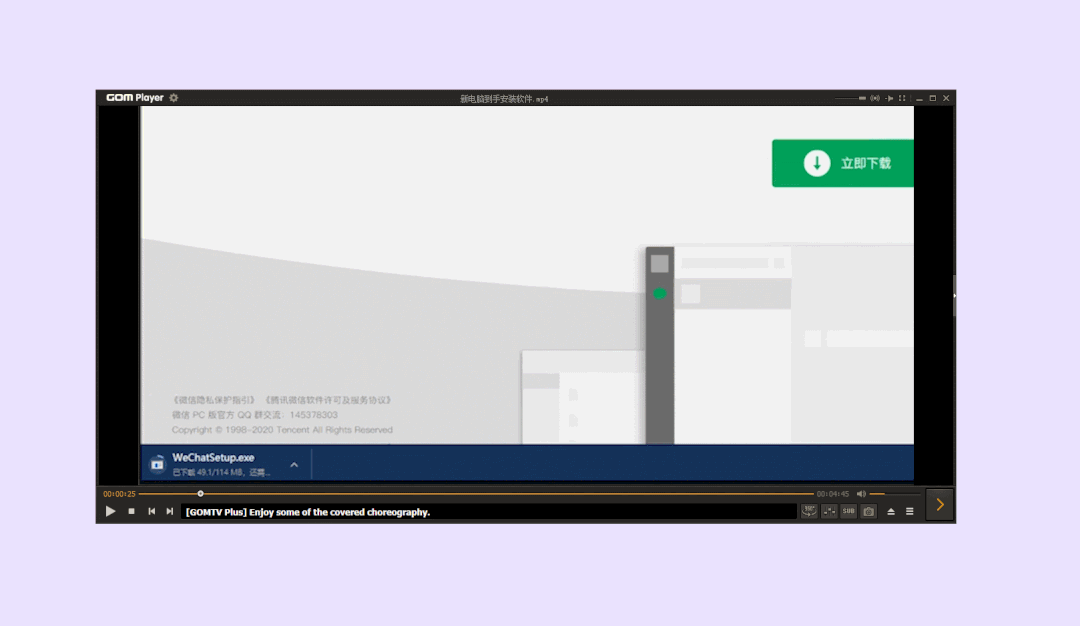This screenshot has width=1080, height=626.
Task: Click the seek bar position handle
Action: [x=200, y=494]
